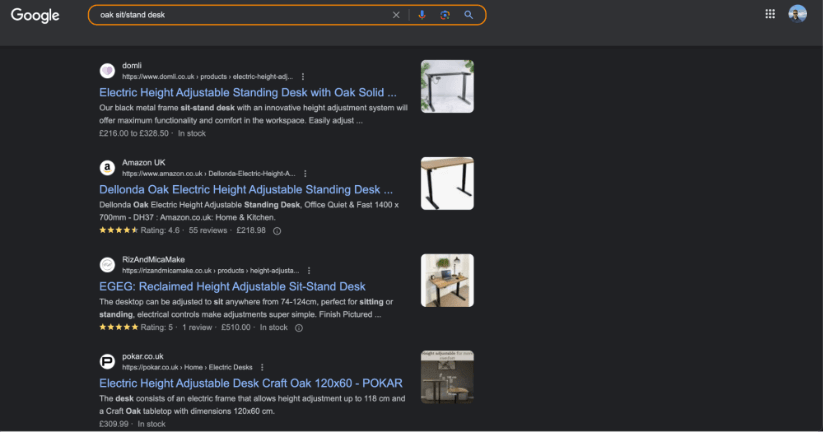The height and width of the screenshot is (432, 823).
Task: Click the pokar.co.uk site name text
Action: [x=143, y=356]
